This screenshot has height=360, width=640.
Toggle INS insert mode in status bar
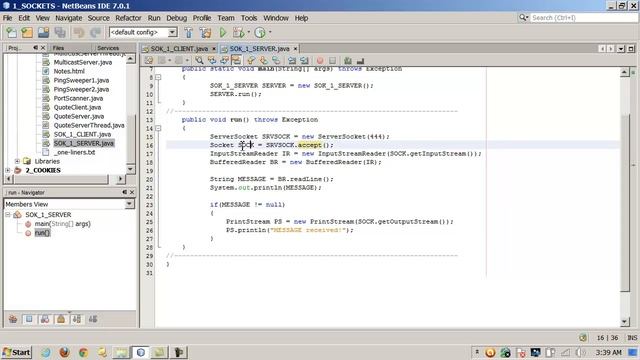pos(632,338)
